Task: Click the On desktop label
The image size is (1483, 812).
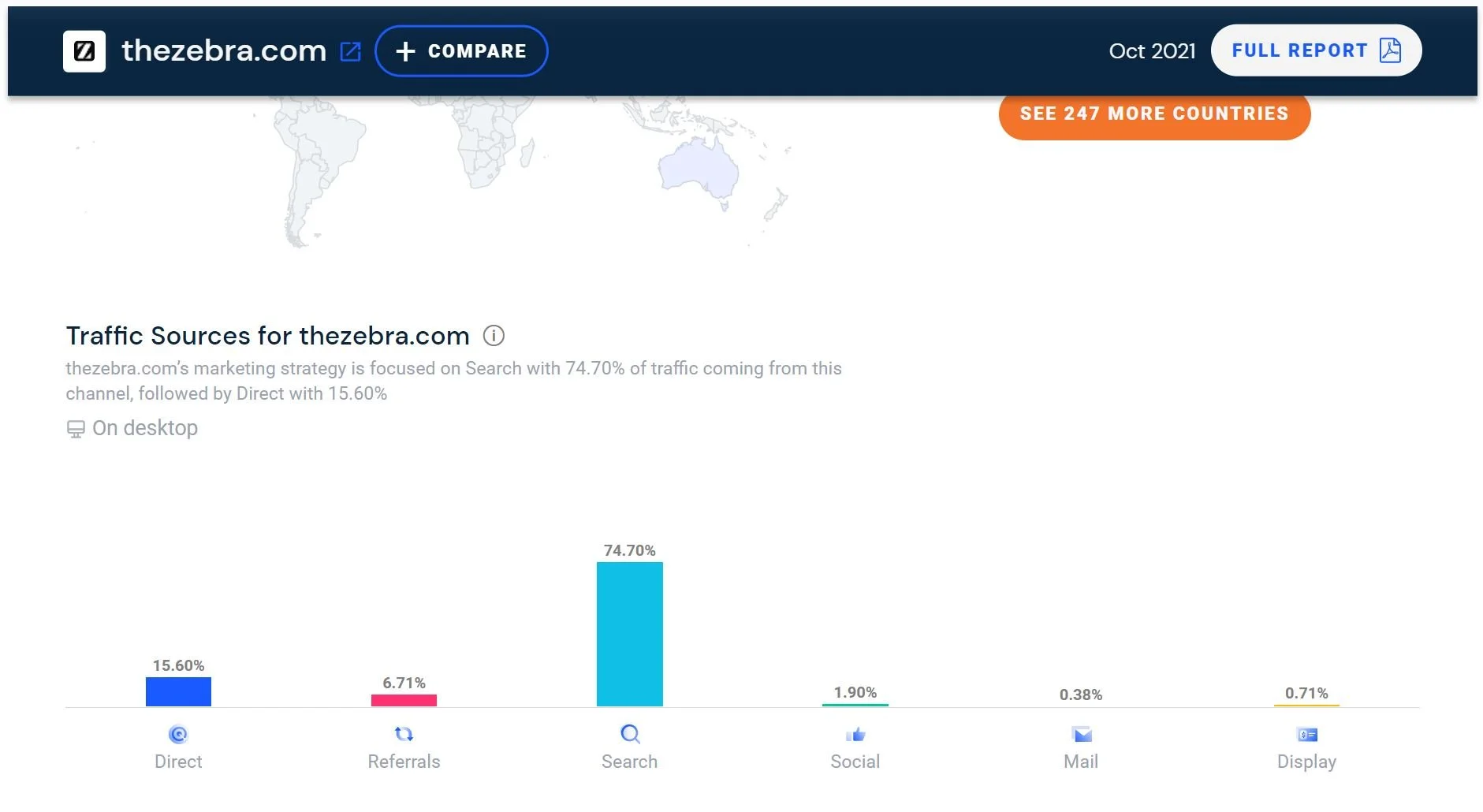Action: tap(145, 428)
